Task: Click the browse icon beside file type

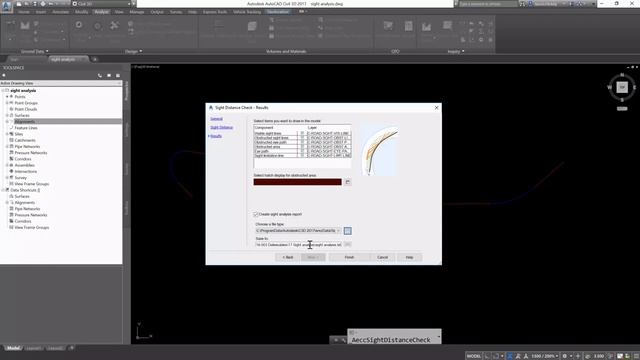Action: point(347,231)
